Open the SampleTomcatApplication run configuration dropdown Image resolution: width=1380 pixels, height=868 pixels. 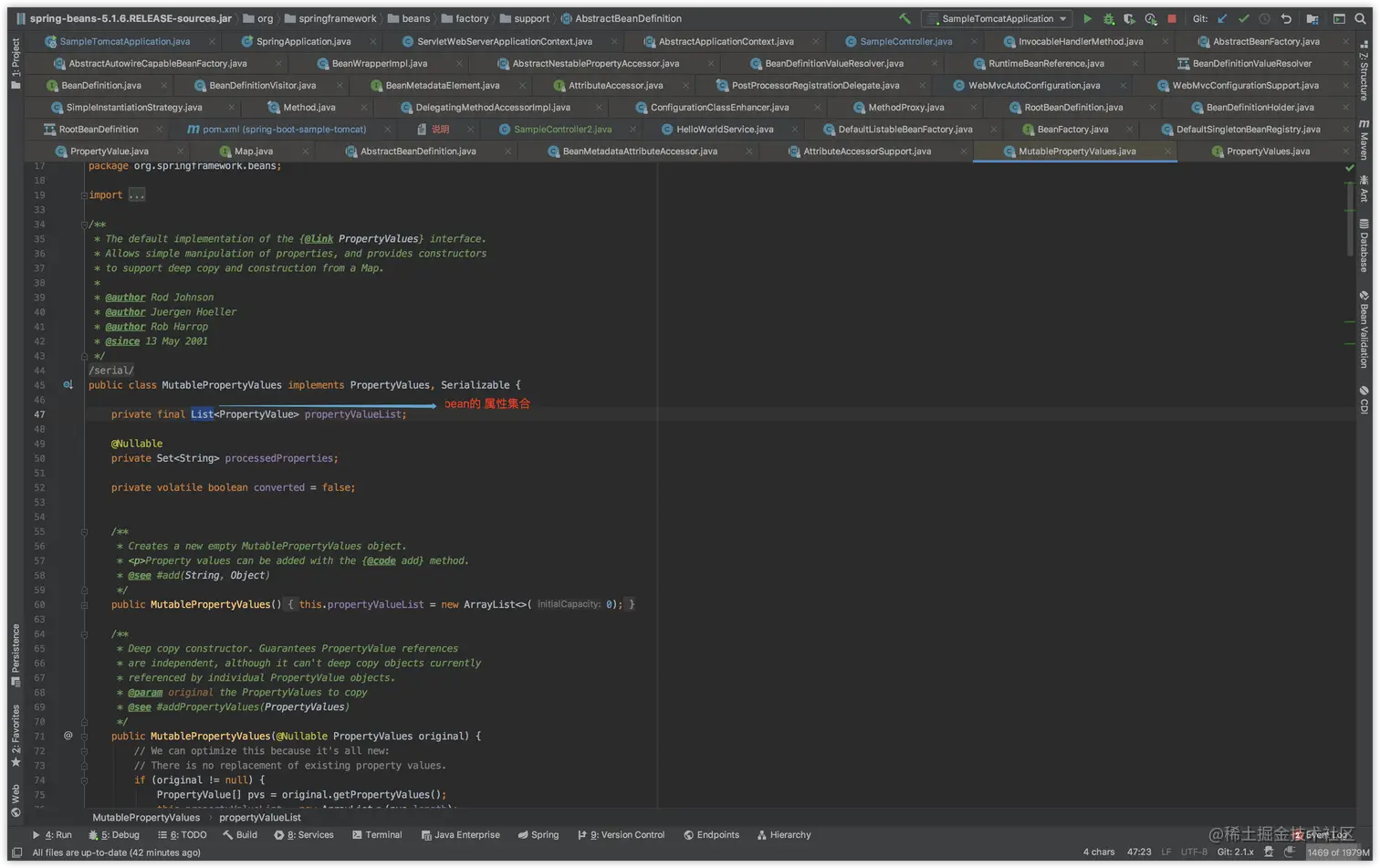tap(997, 18)
